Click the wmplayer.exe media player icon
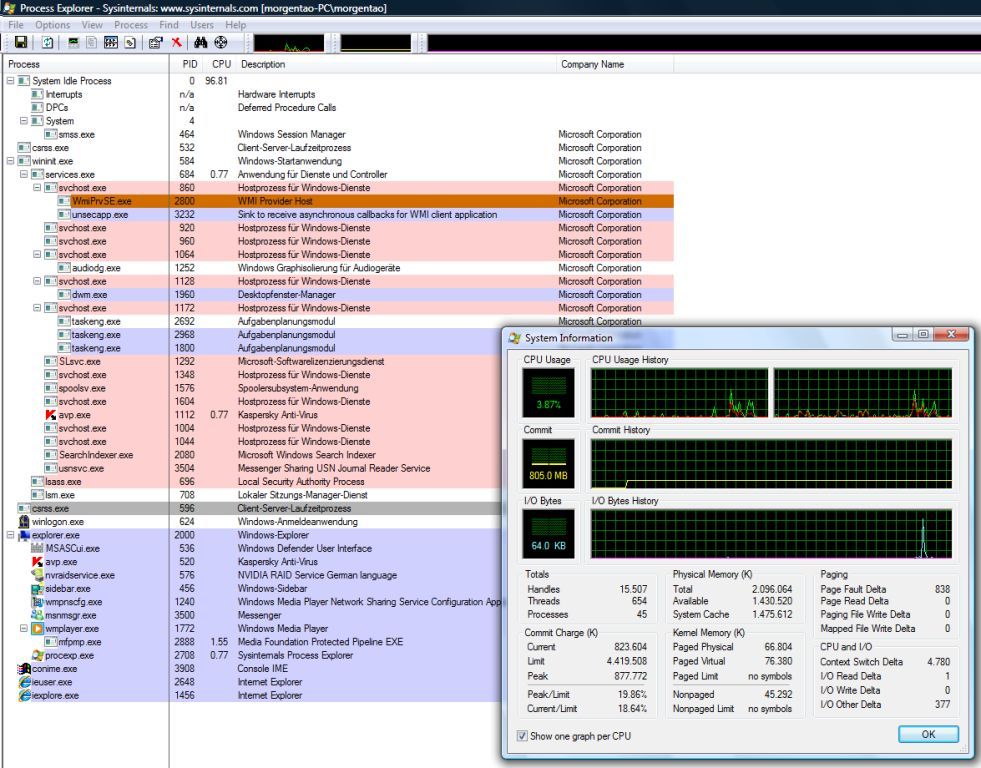The height and width of the screenshot is (768, 981). coord(38,629)
